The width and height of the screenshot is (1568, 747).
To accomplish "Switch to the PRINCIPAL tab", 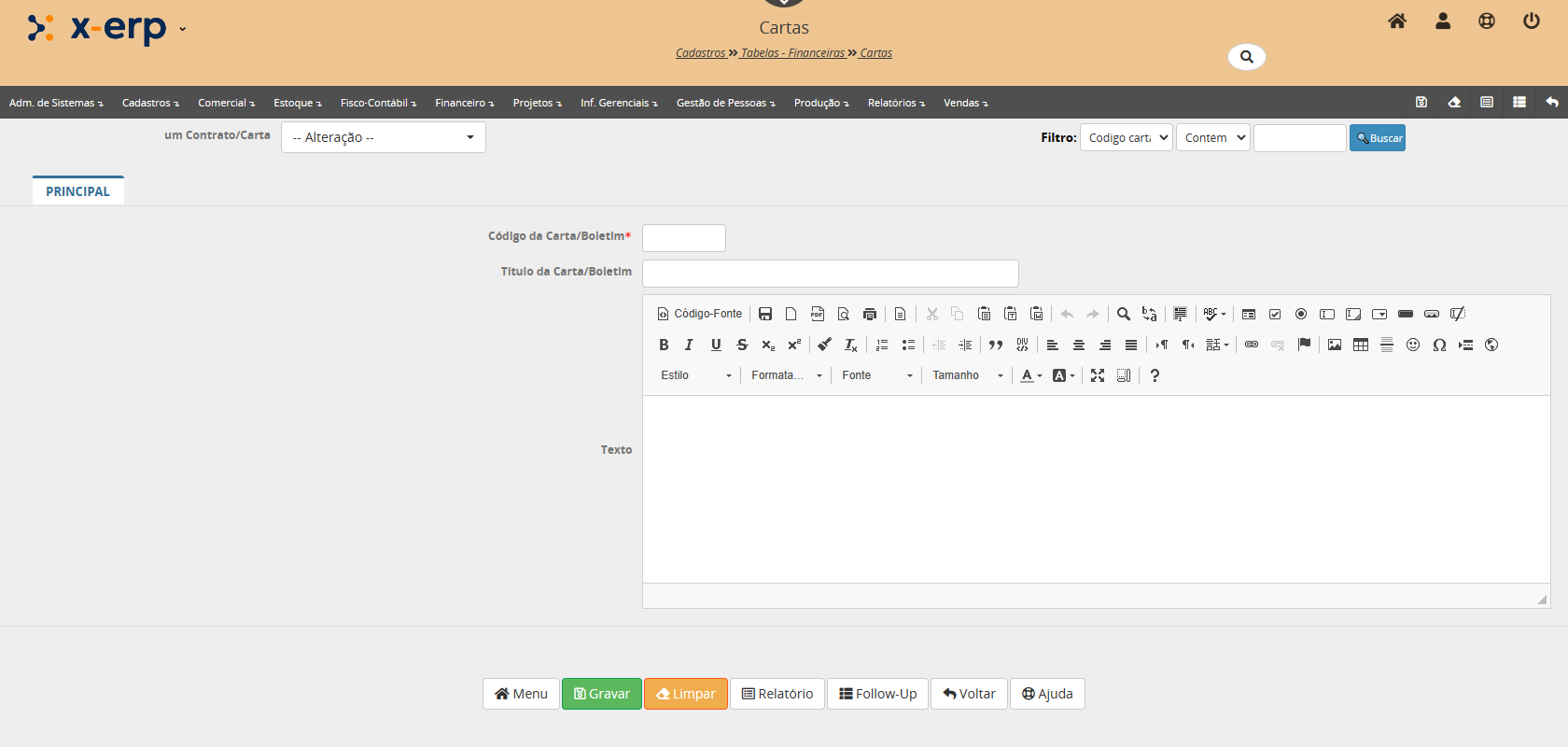I will pyautogui.click(x=77, y=191).
